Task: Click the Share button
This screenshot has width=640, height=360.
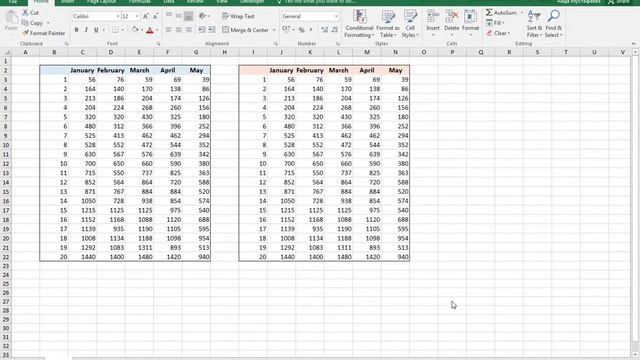Action: [618, 2]
